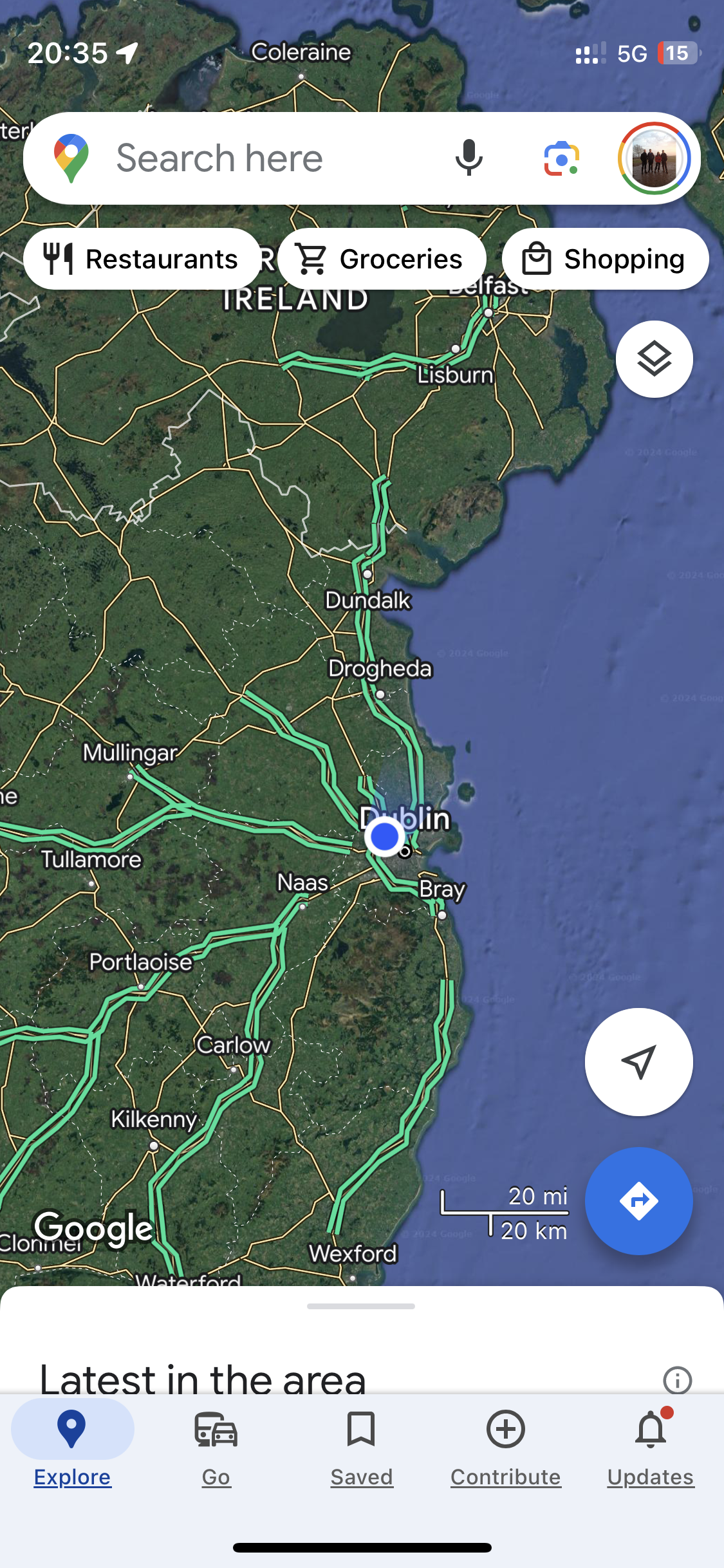The image size is (724, 1568).
Task: Switch to the Go tab
Action: point(216,1448)
